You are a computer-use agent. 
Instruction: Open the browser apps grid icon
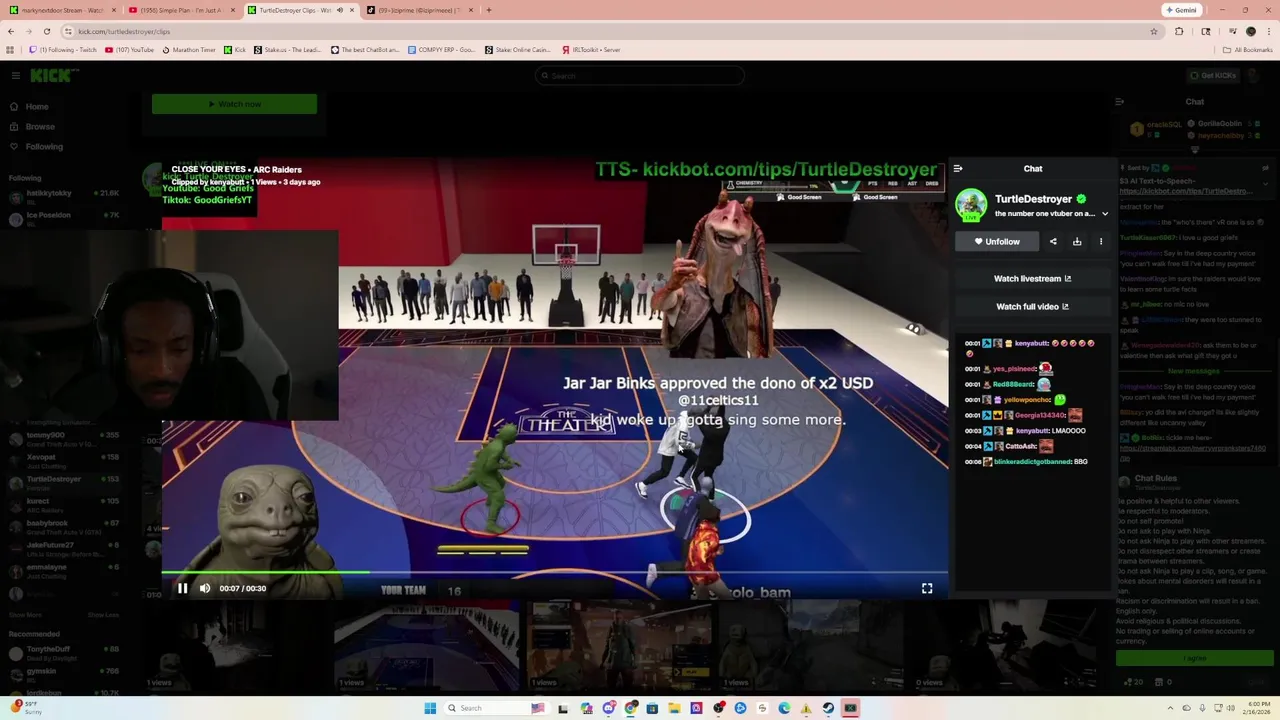tap(10, 49)
